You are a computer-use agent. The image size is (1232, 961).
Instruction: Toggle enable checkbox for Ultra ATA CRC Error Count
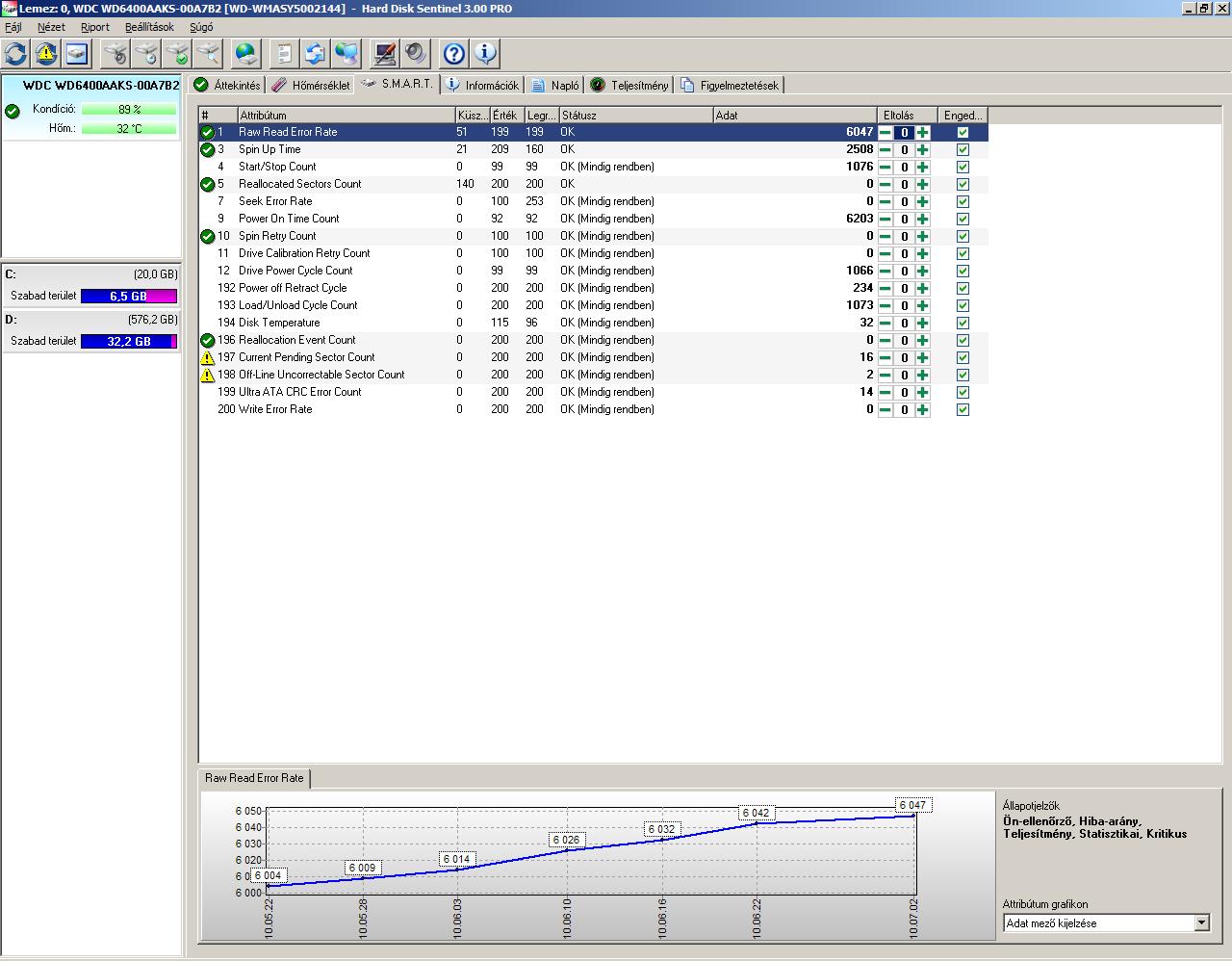click(962, 393)
